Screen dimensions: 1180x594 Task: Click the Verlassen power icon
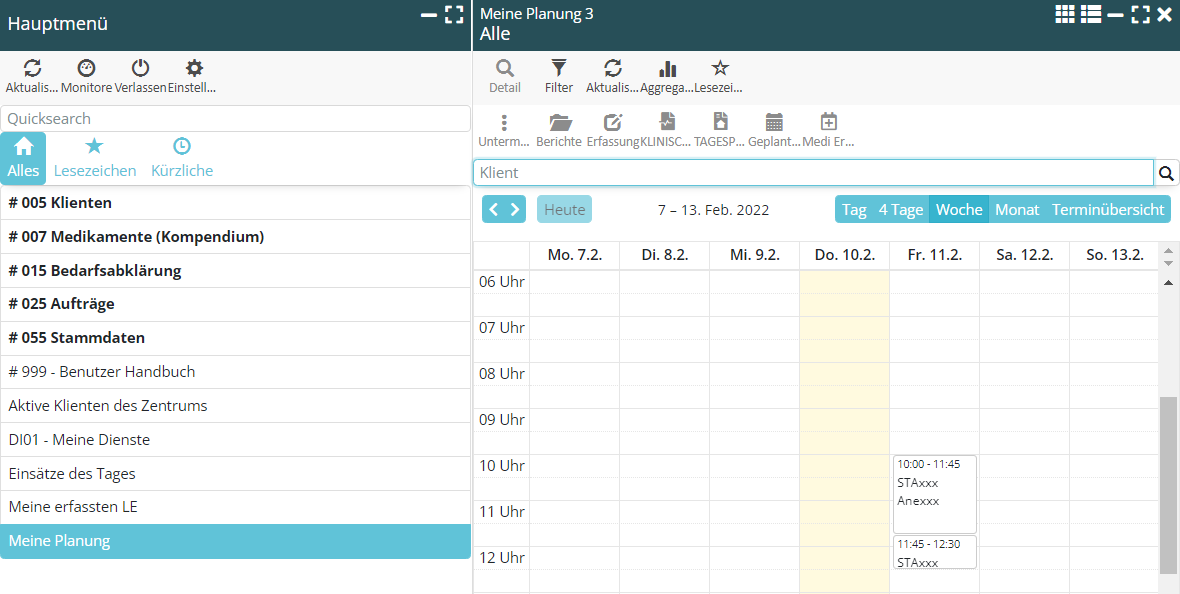[x=140, y=69]
